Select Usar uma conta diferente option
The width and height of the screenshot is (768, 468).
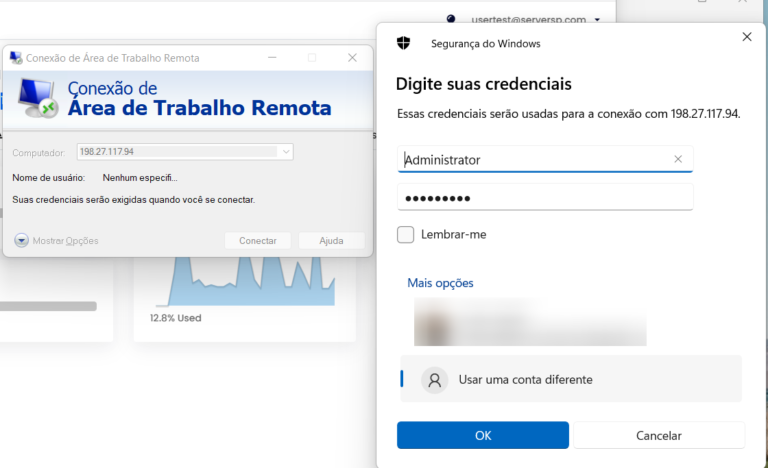point(571,379)
